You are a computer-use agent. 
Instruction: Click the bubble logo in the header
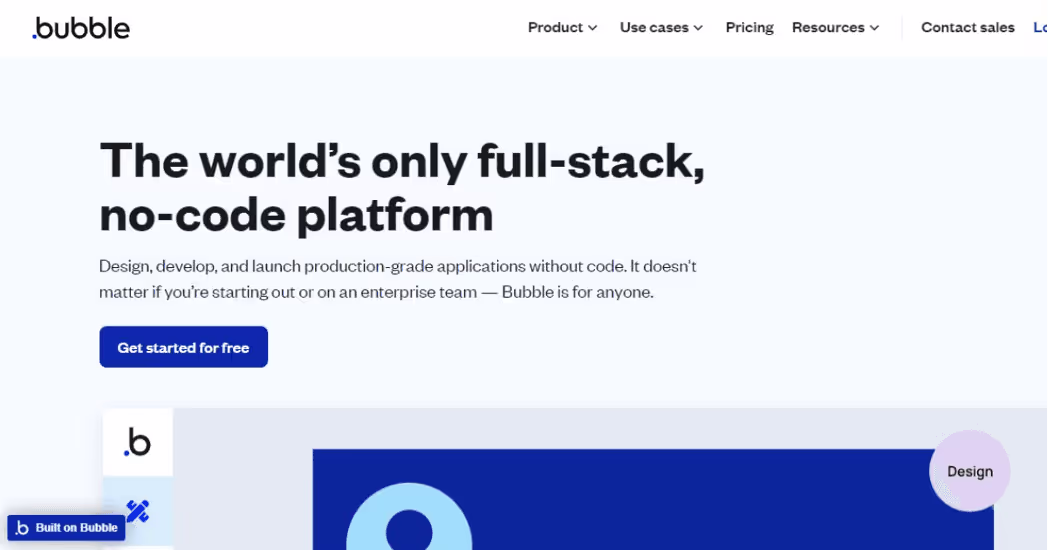[81, 28]
